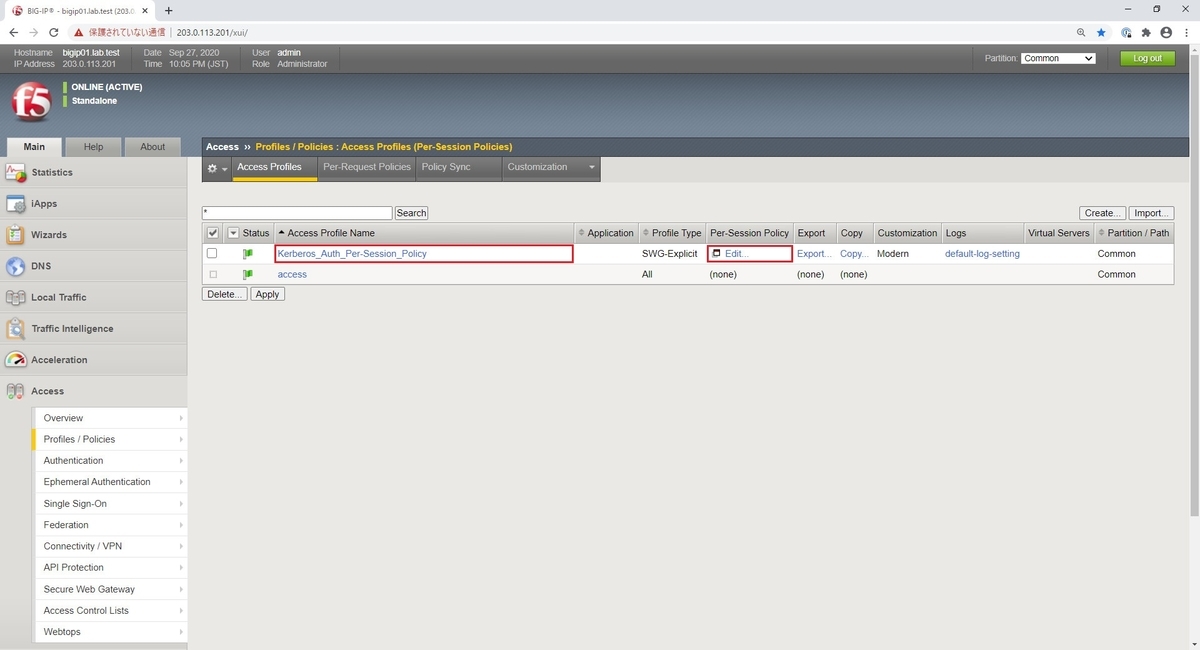
Task: Open the Wizards section icon
Action: pos(15,235)
